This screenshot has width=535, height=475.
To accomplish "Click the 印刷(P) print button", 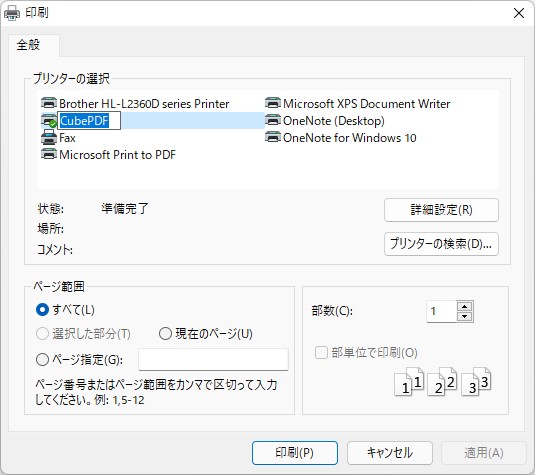I will [295, 453].
